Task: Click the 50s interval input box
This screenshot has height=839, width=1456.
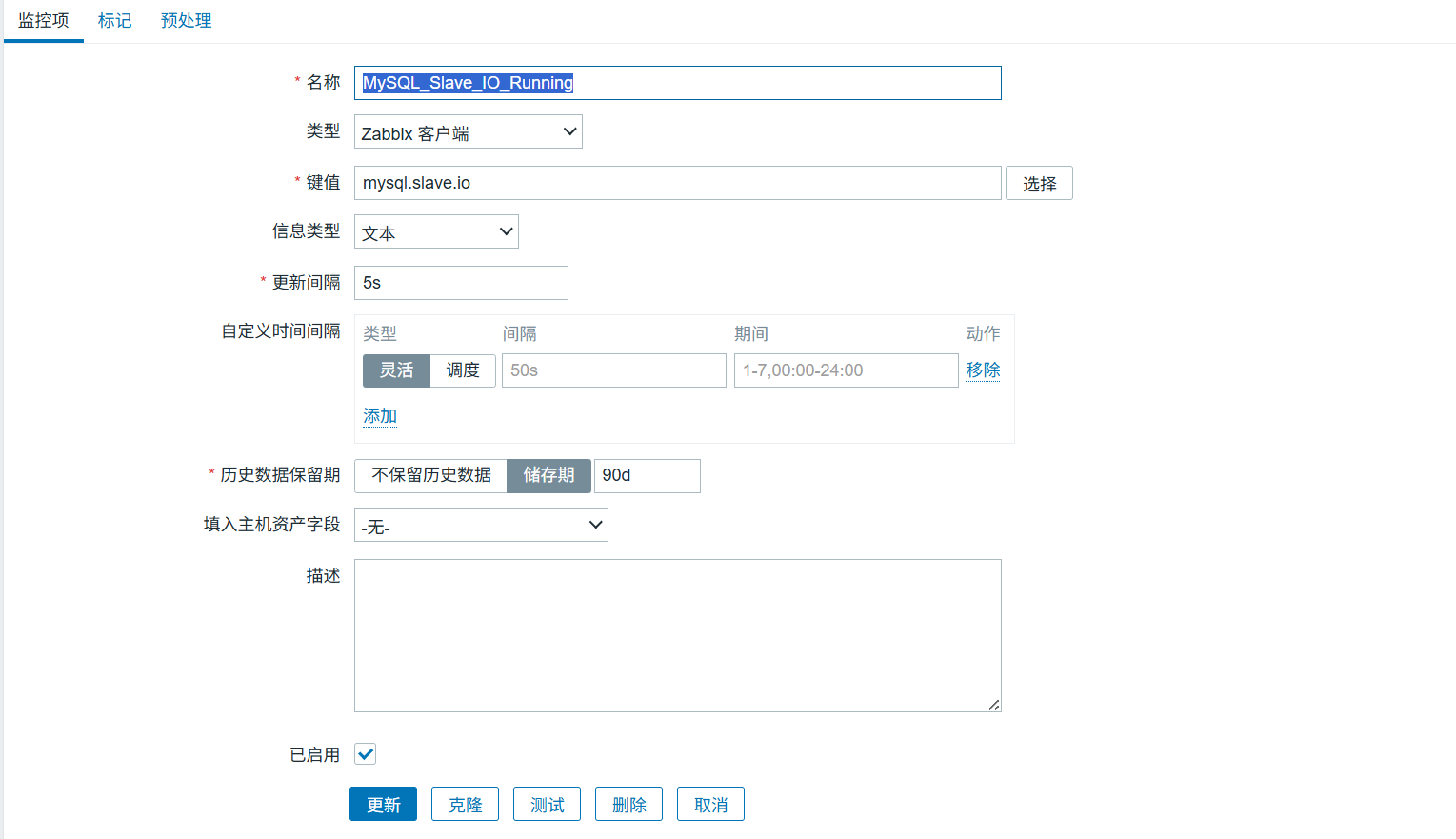Action: (613, 370)
